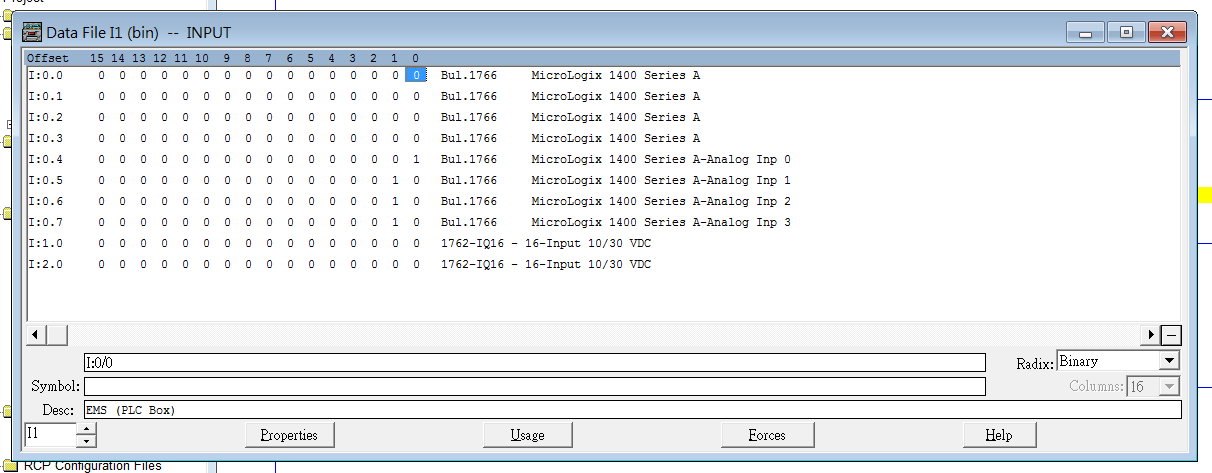Click the Properties button
The image size is (1212, 473).
tap(289, 435)
